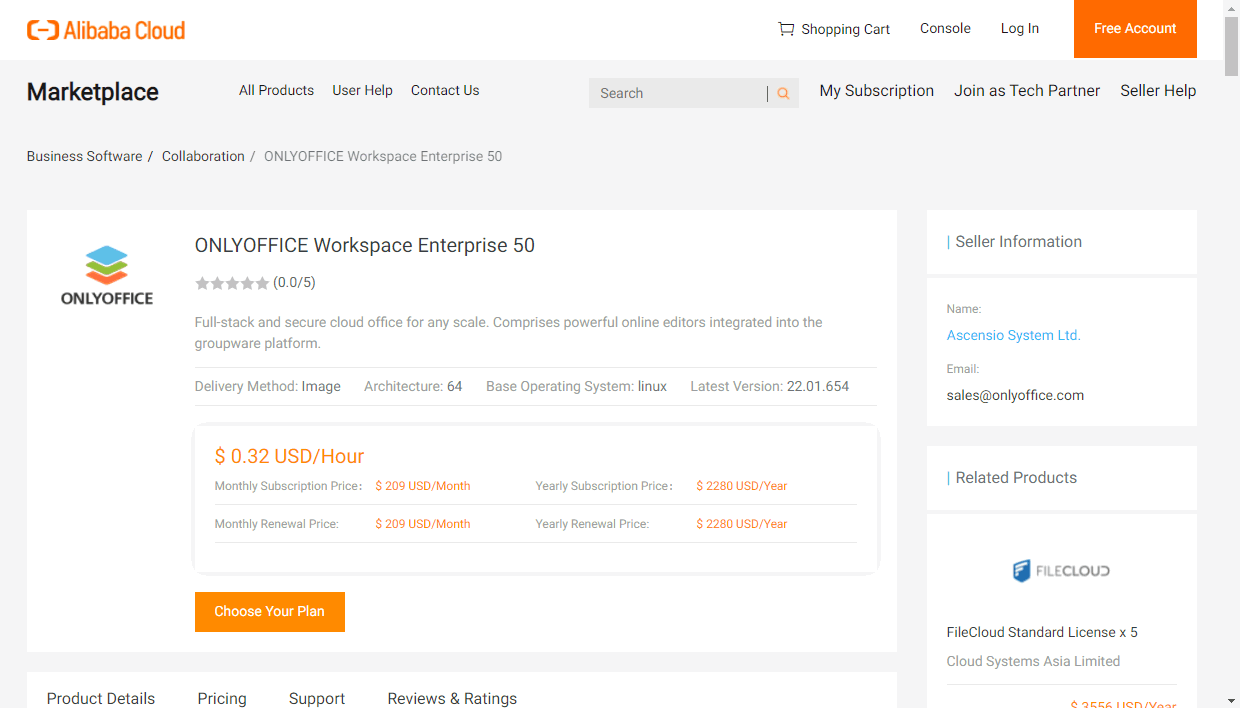The height and width of the screenshot is (708, 1240).
Task: Click the $ 0.32 USD/Hour price
Action: coord(289,456)
